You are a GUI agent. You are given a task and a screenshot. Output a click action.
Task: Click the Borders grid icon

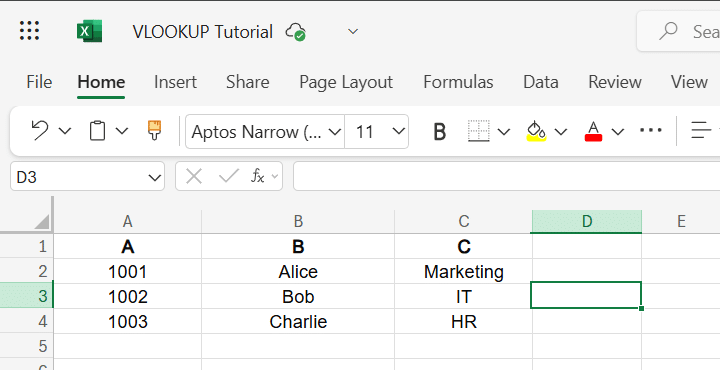click(x=478, y=131)
